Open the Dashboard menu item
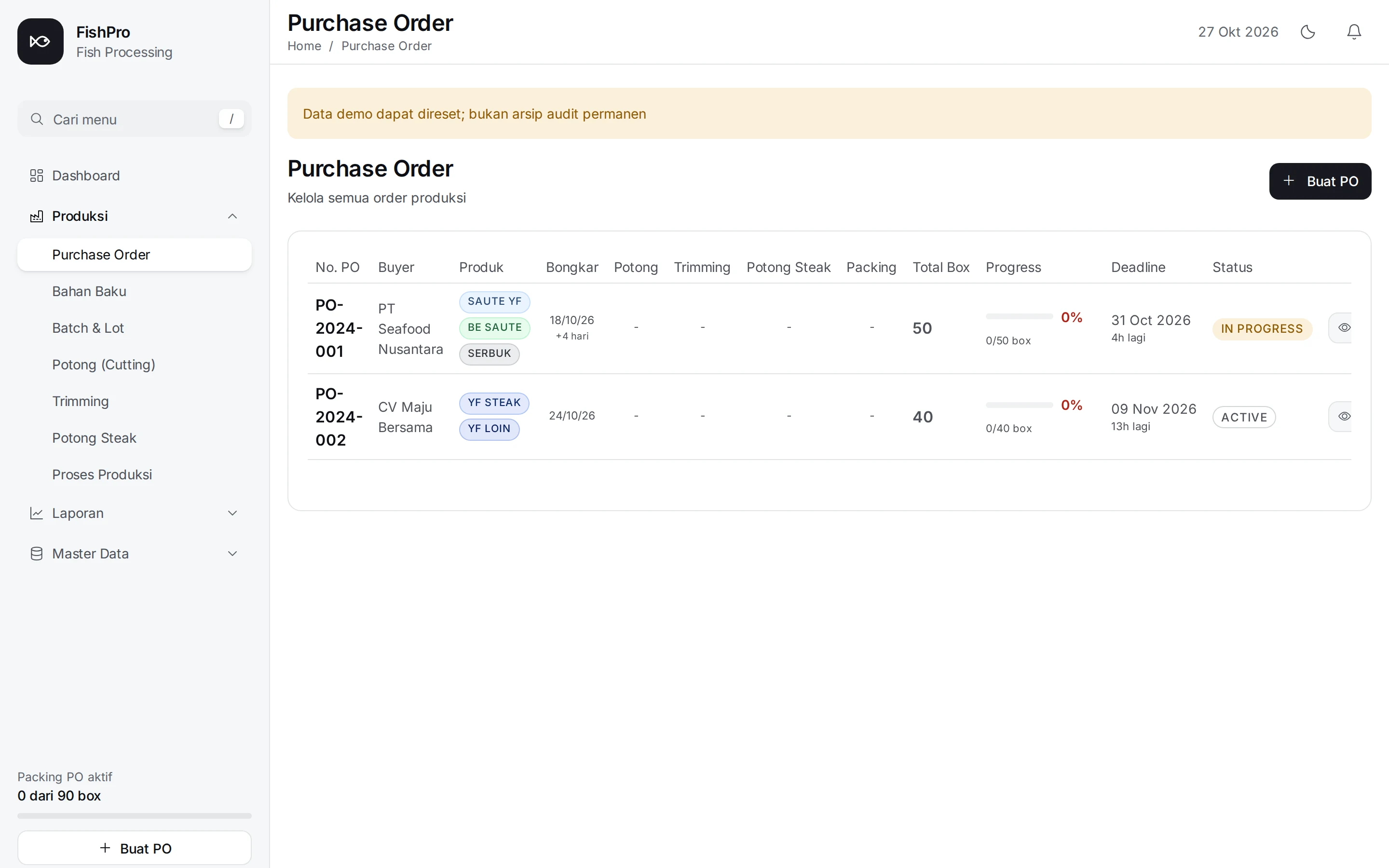The width and height of the screenshot is (1389, 868). click(134, 175)
